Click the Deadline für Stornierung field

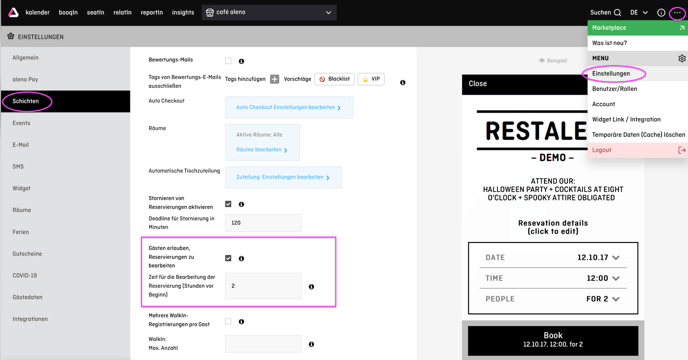click(263, 223)
